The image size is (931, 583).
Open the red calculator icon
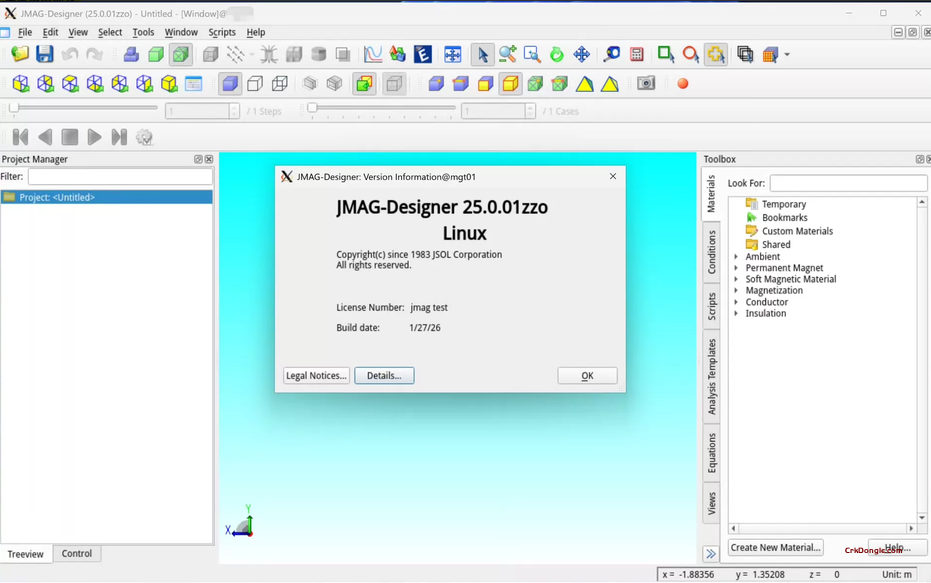(636, 55)
